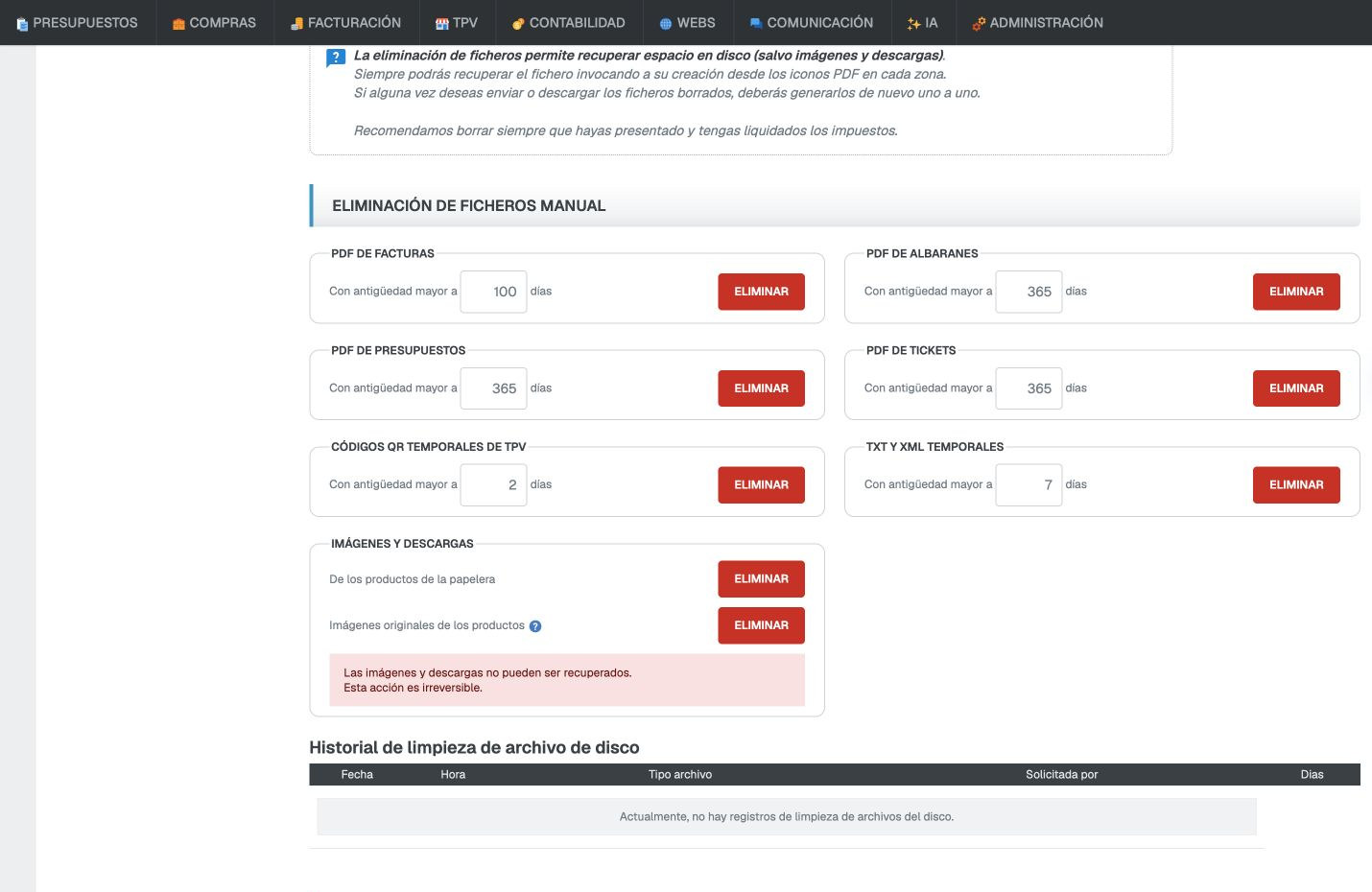Focus the PDF de tickets days field
Image resolution: width=1372 pixels, height=892 pixels.
(x=1029, y=388)
